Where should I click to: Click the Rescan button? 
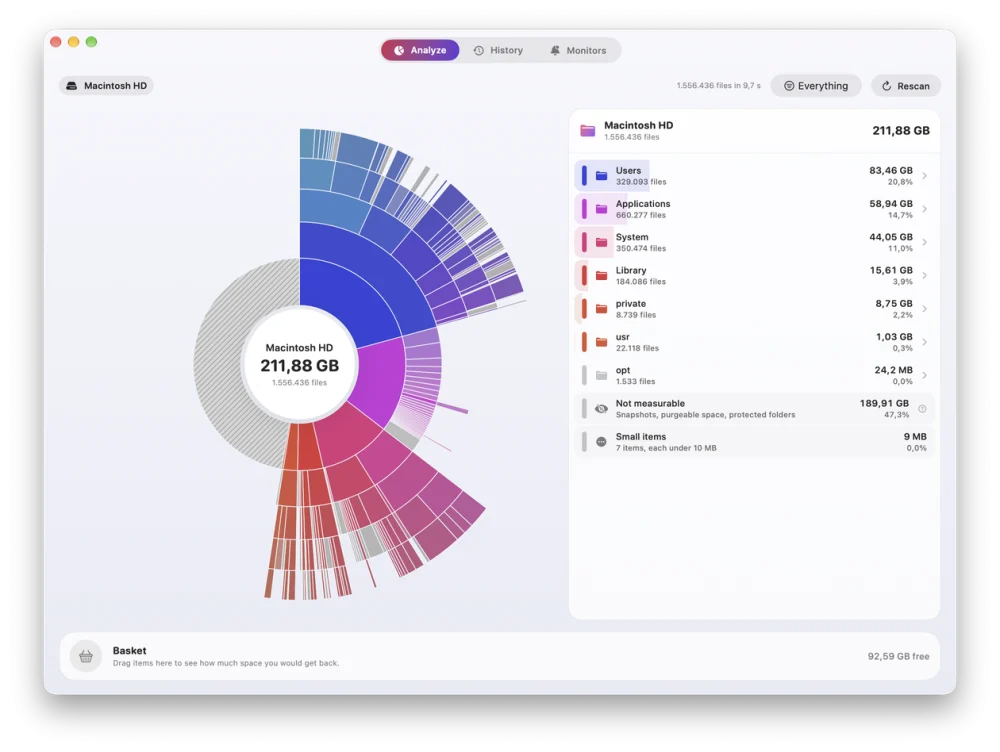point(906,86)
